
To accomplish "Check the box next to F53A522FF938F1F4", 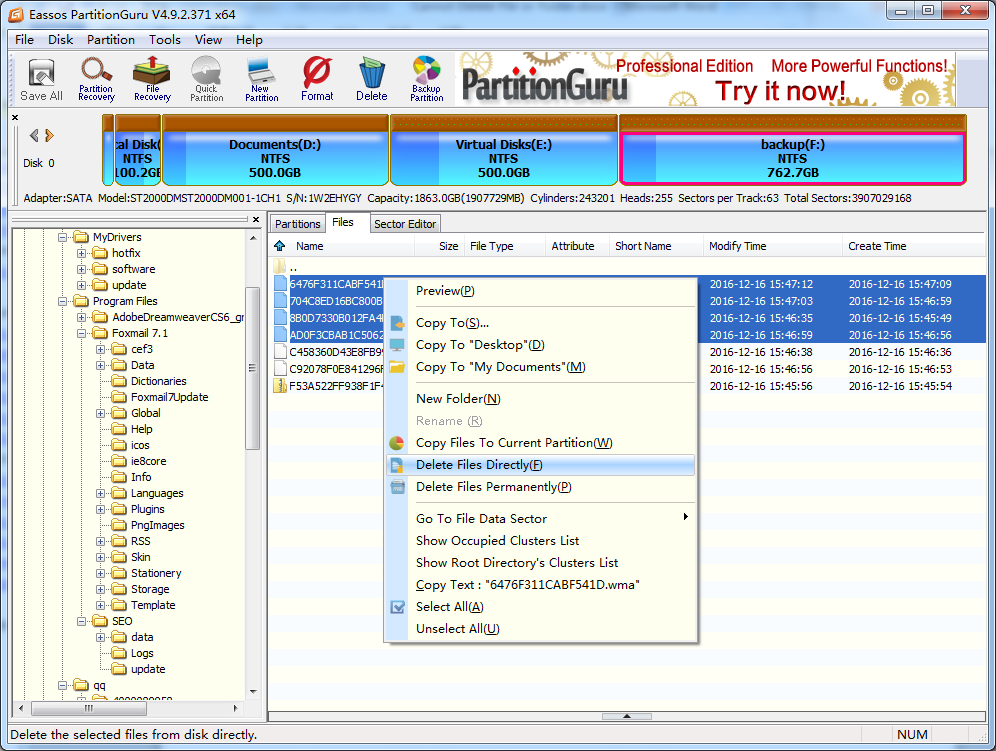I will pyautogui.click(x=281, y=386).
